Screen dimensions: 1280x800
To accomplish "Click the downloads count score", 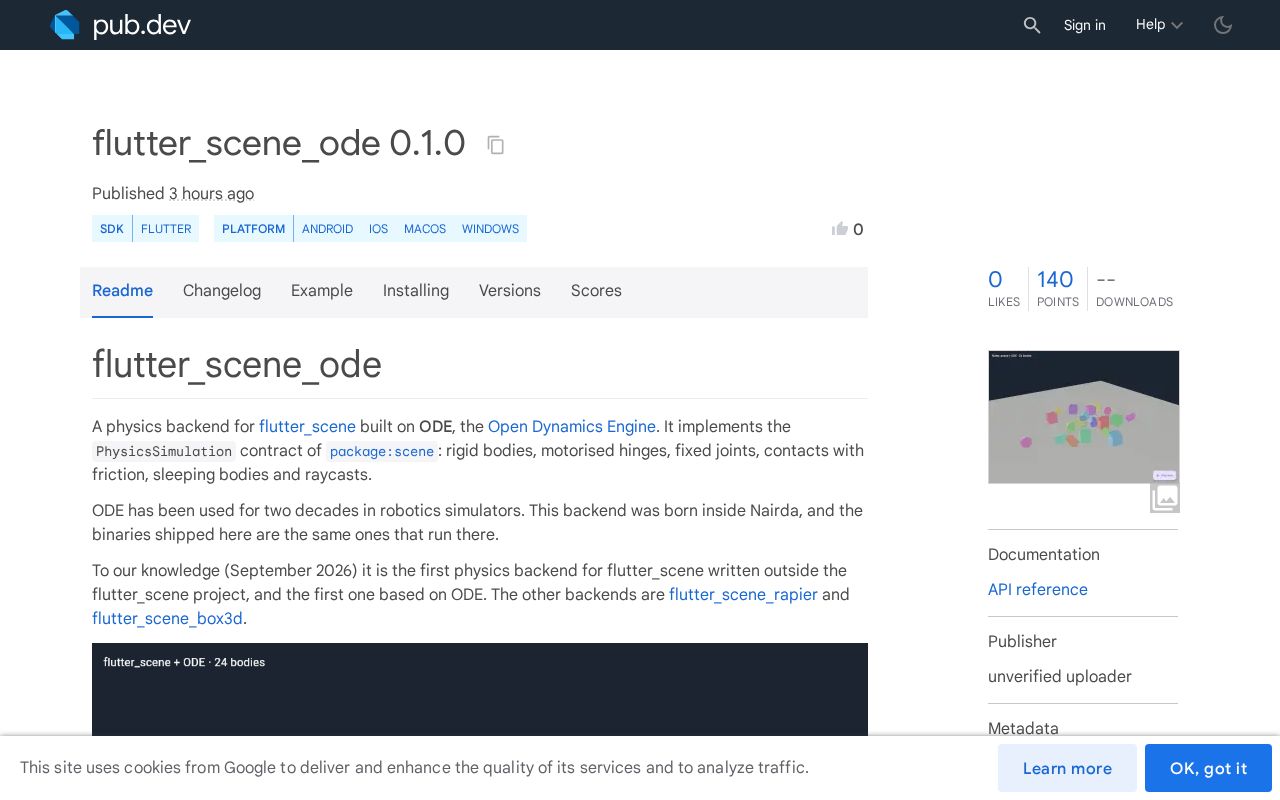I will pyautogui.click(x=1134, y=289).
